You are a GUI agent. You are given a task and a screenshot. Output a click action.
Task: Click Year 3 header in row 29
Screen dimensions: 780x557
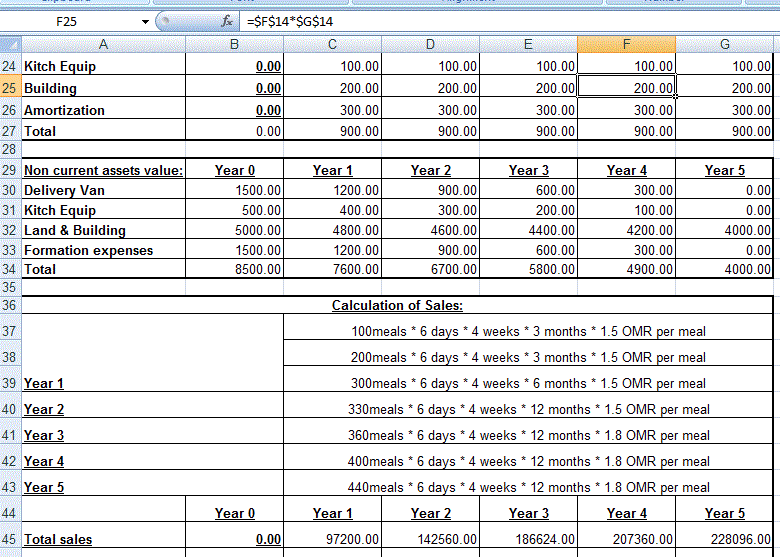tap(528, 170)
